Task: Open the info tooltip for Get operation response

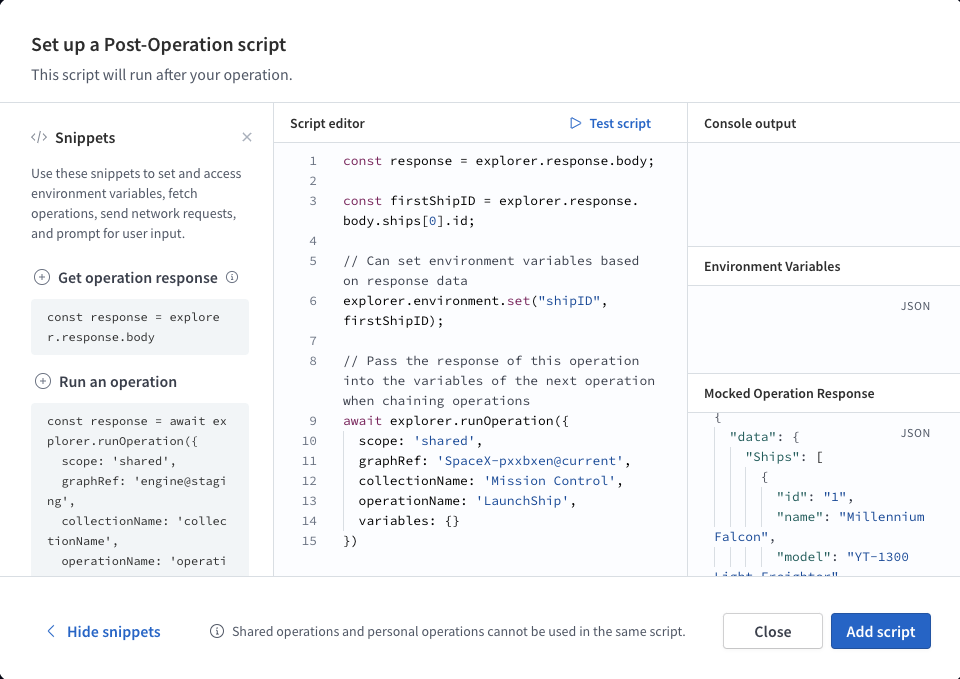Action: pos(233,277)
